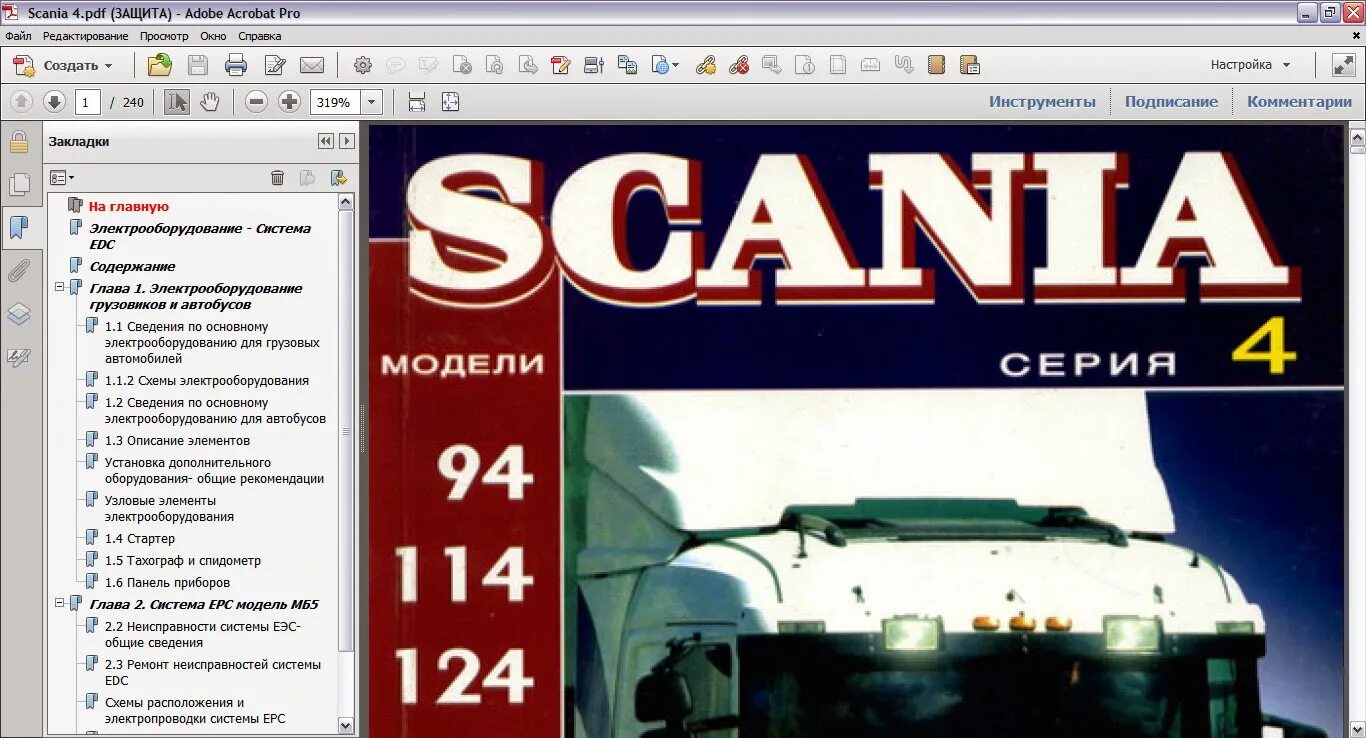Image resolution: width=1366 pixels, height=738 pixels.
Task: Click the brown notebook icon in toolbar
Action: click(936, 65)
